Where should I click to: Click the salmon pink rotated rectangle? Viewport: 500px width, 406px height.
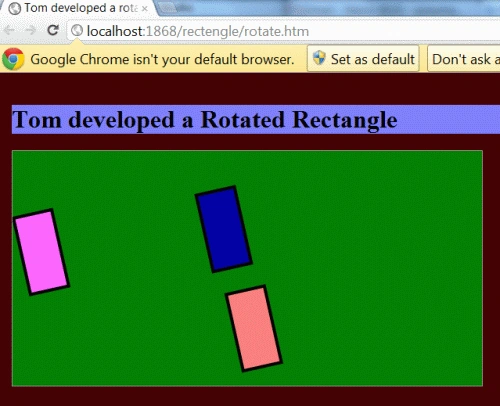tap(254, 328)
